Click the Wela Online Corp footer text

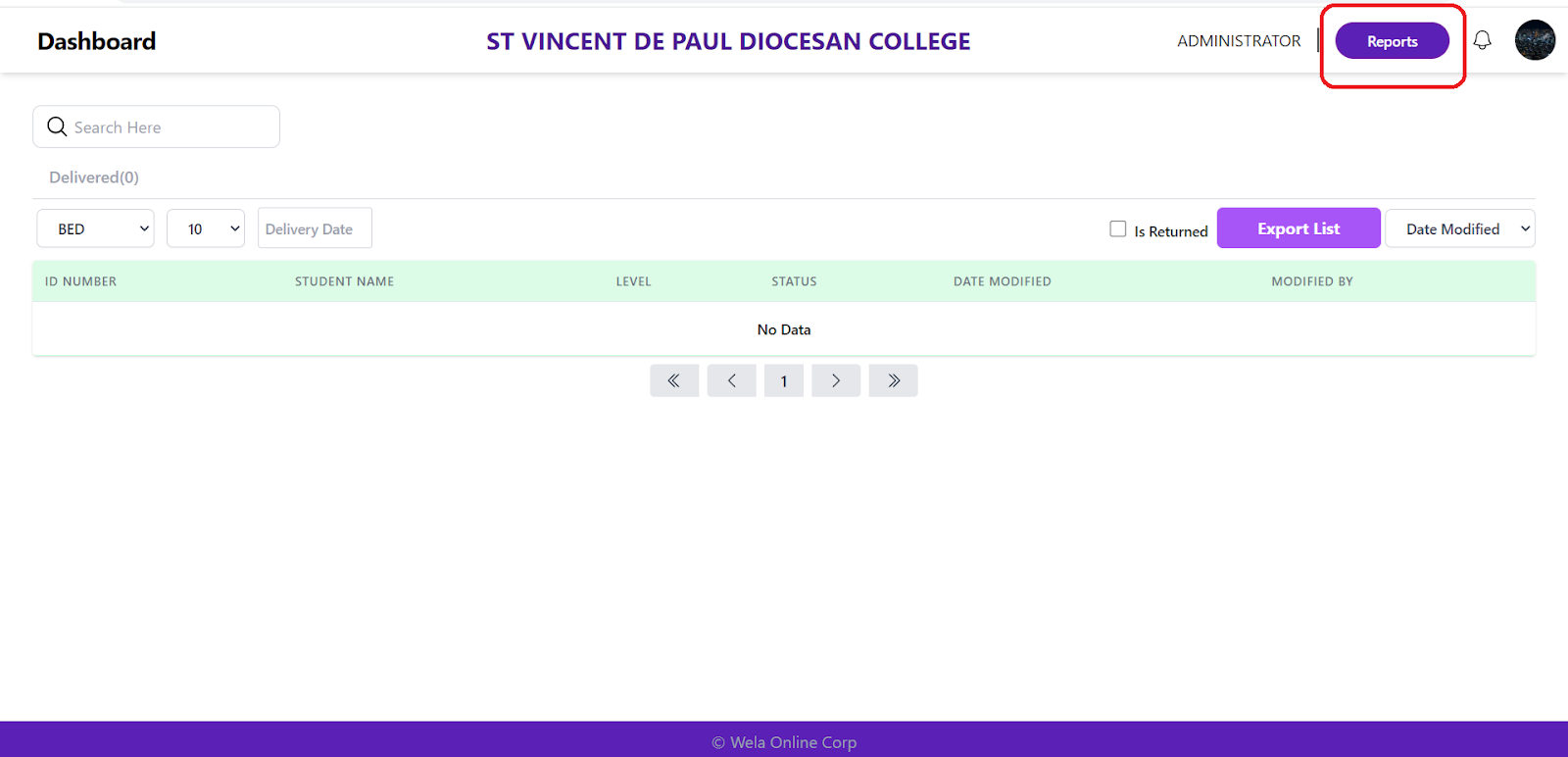point(784,742)
